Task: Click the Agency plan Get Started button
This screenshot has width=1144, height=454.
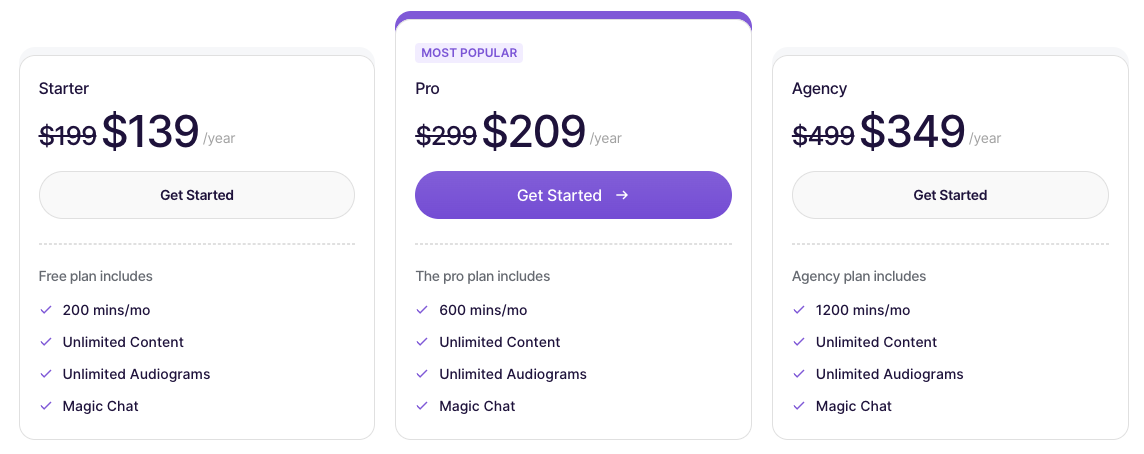Action: pyautogui.click(x=949, y=195)
